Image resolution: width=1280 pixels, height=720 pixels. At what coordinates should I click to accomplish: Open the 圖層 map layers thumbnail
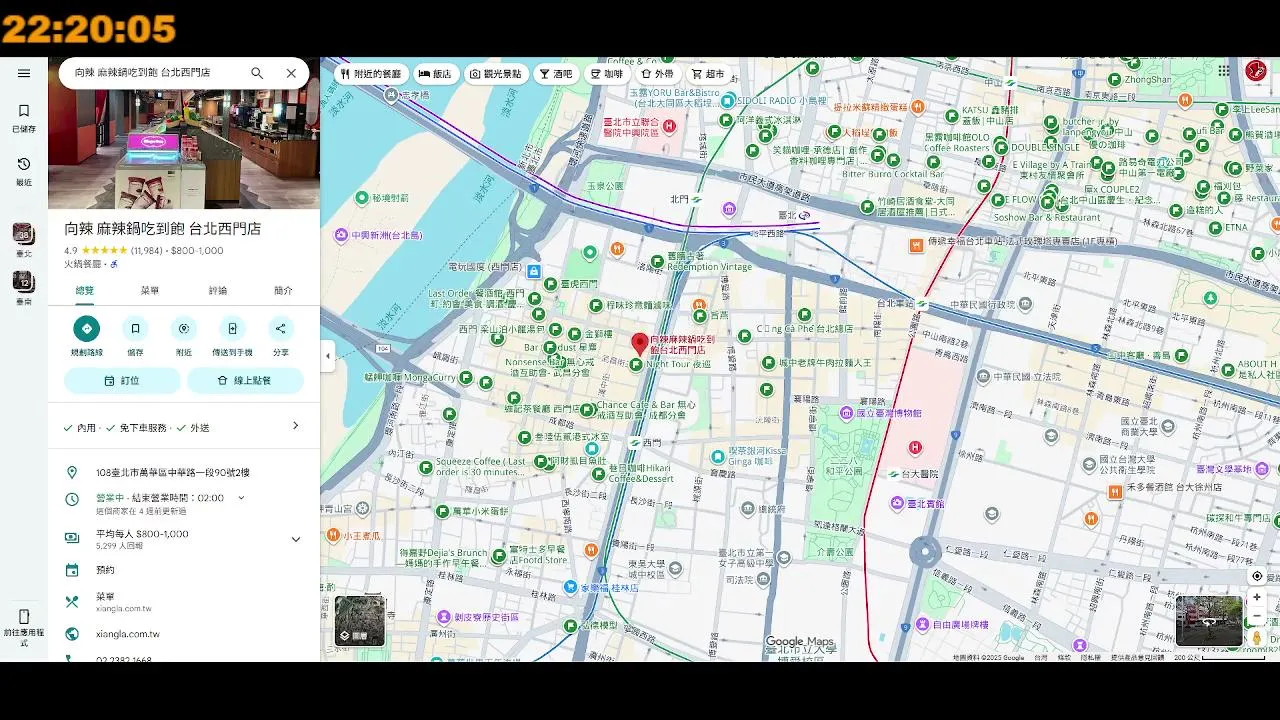[359, 620]
